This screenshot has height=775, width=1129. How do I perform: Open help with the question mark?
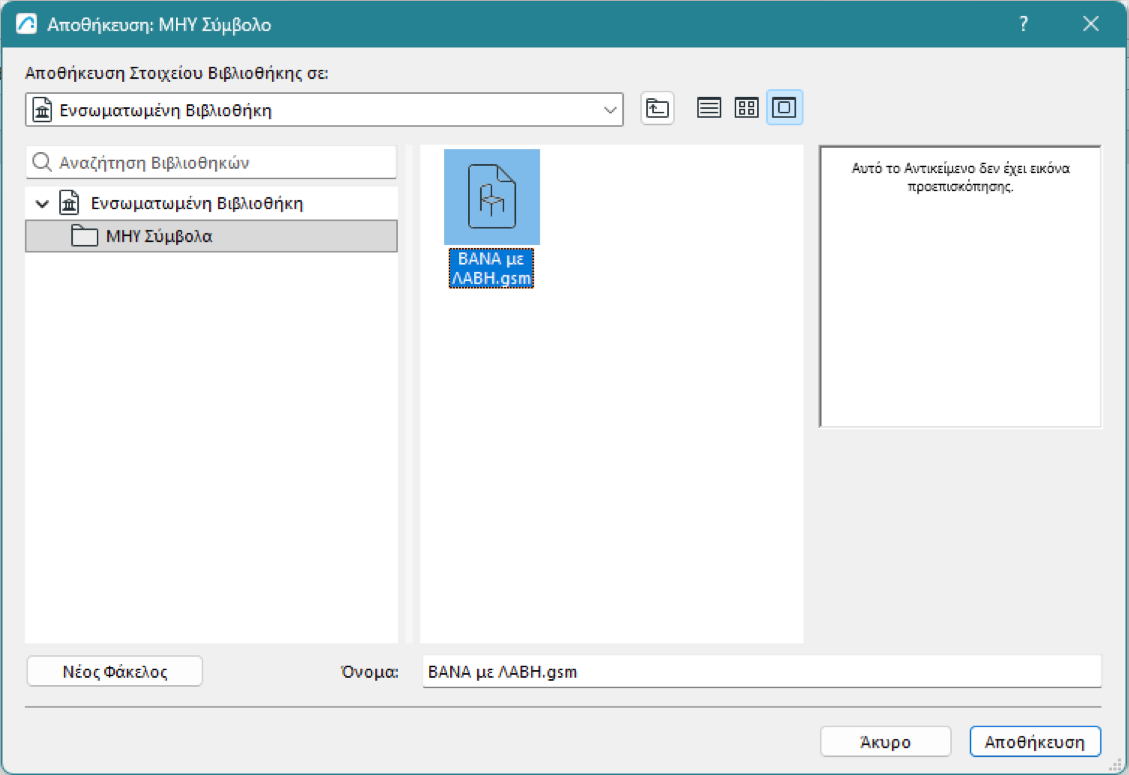pos(1023,24)
